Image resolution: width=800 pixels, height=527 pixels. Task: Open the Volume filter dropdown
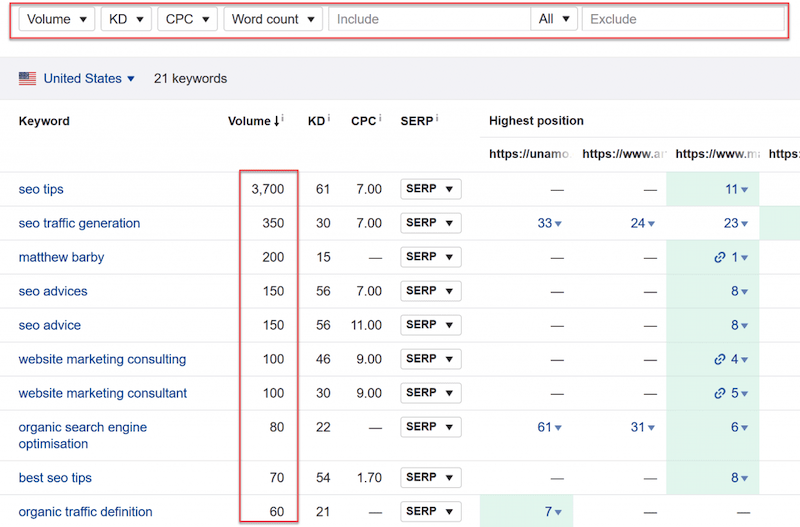[56, 19]
